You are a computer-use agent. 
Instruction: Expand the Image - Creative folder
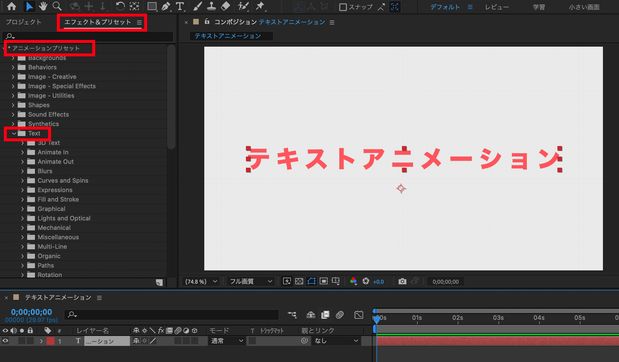(13, 77)
